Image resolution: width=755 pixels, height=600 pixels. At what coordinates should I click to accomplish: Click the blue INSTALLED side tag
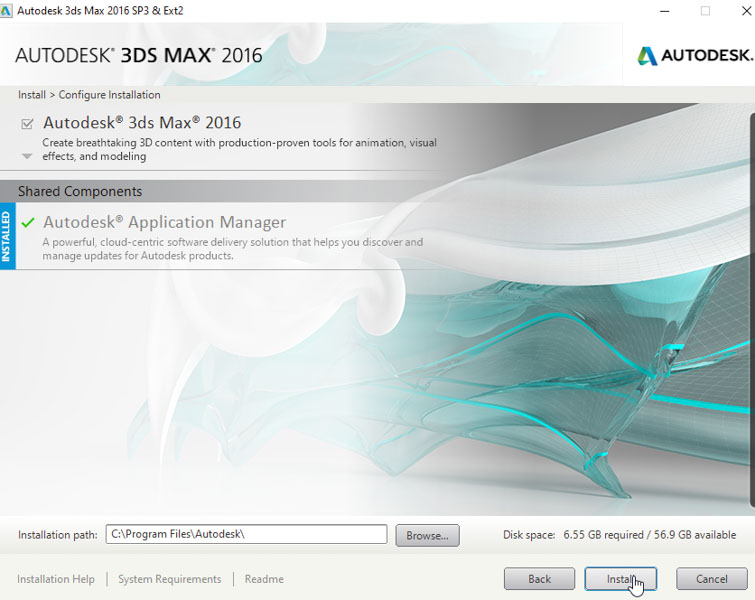tap(7, 236)
